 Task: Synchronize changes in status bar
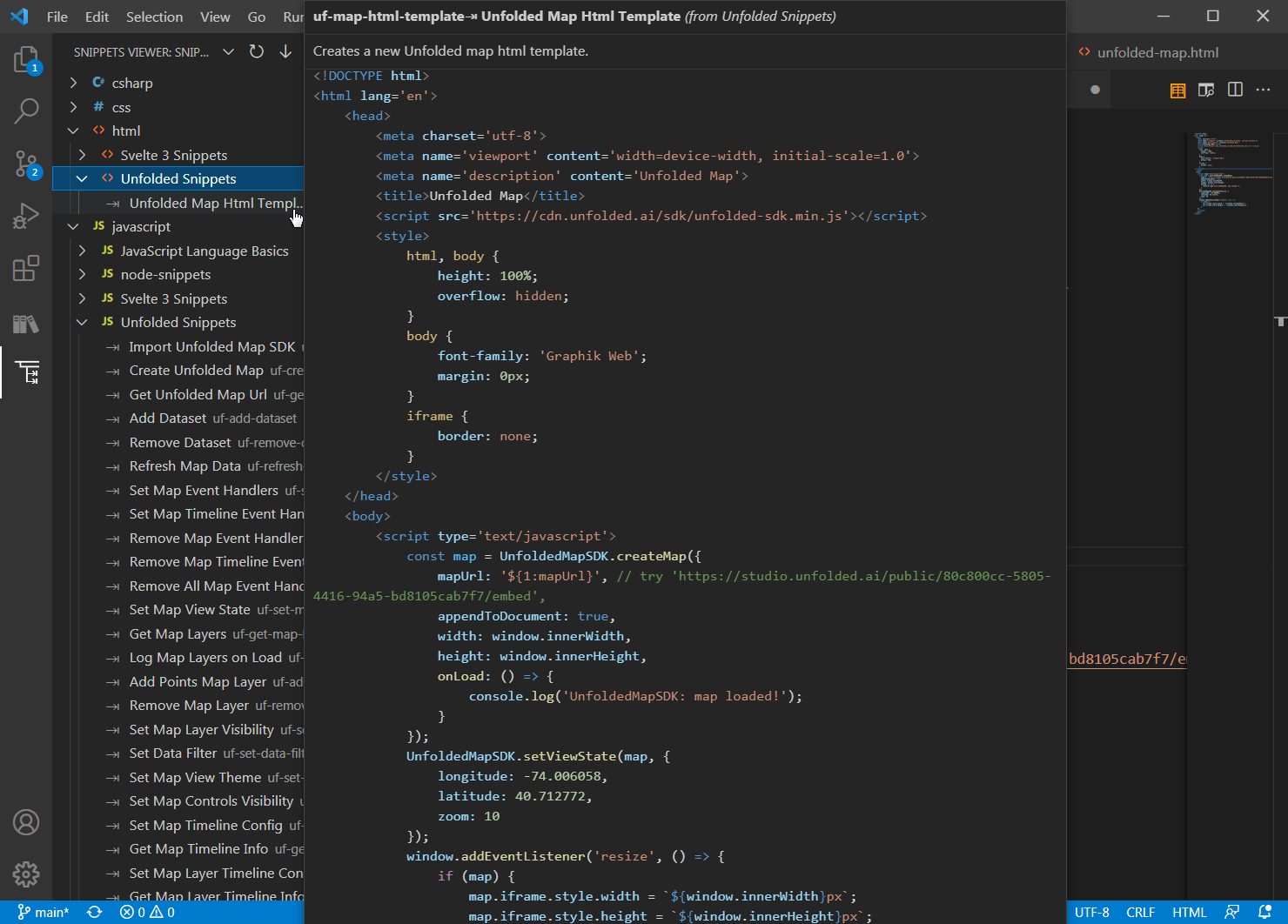pos(95,912)
